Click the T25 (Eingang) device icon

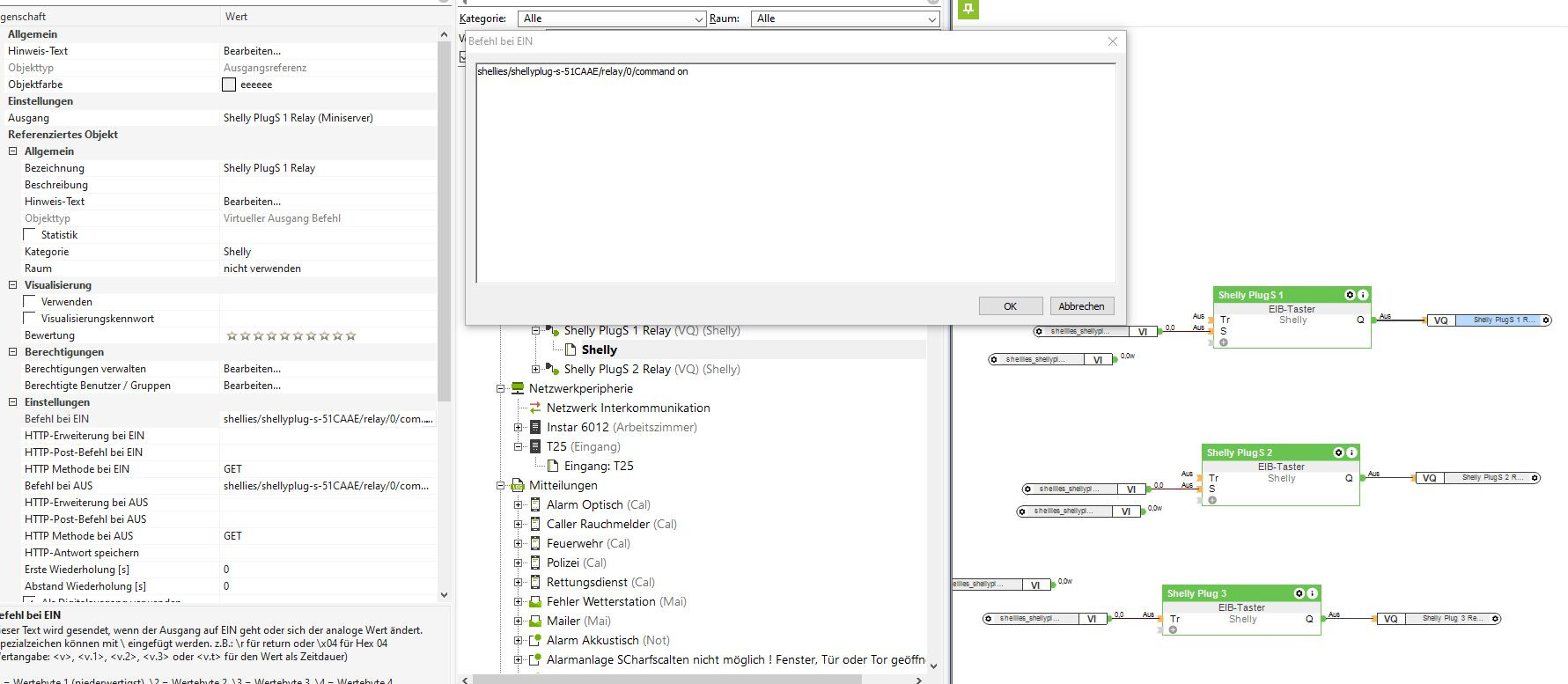534,446
